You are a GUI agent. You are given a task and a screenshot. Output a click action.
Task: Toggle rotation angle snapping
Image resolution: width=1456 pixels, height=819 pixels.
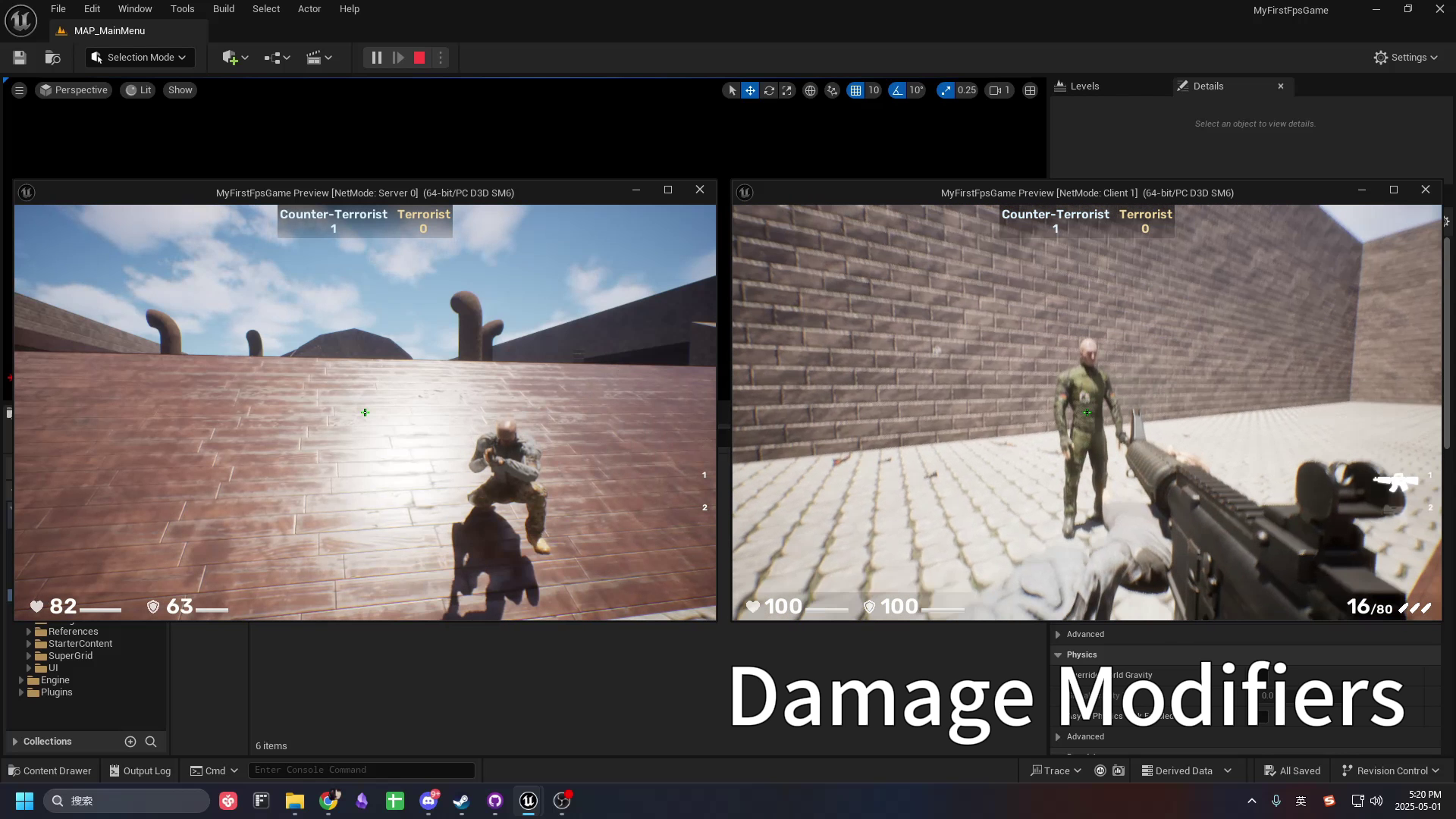[898, 90]
